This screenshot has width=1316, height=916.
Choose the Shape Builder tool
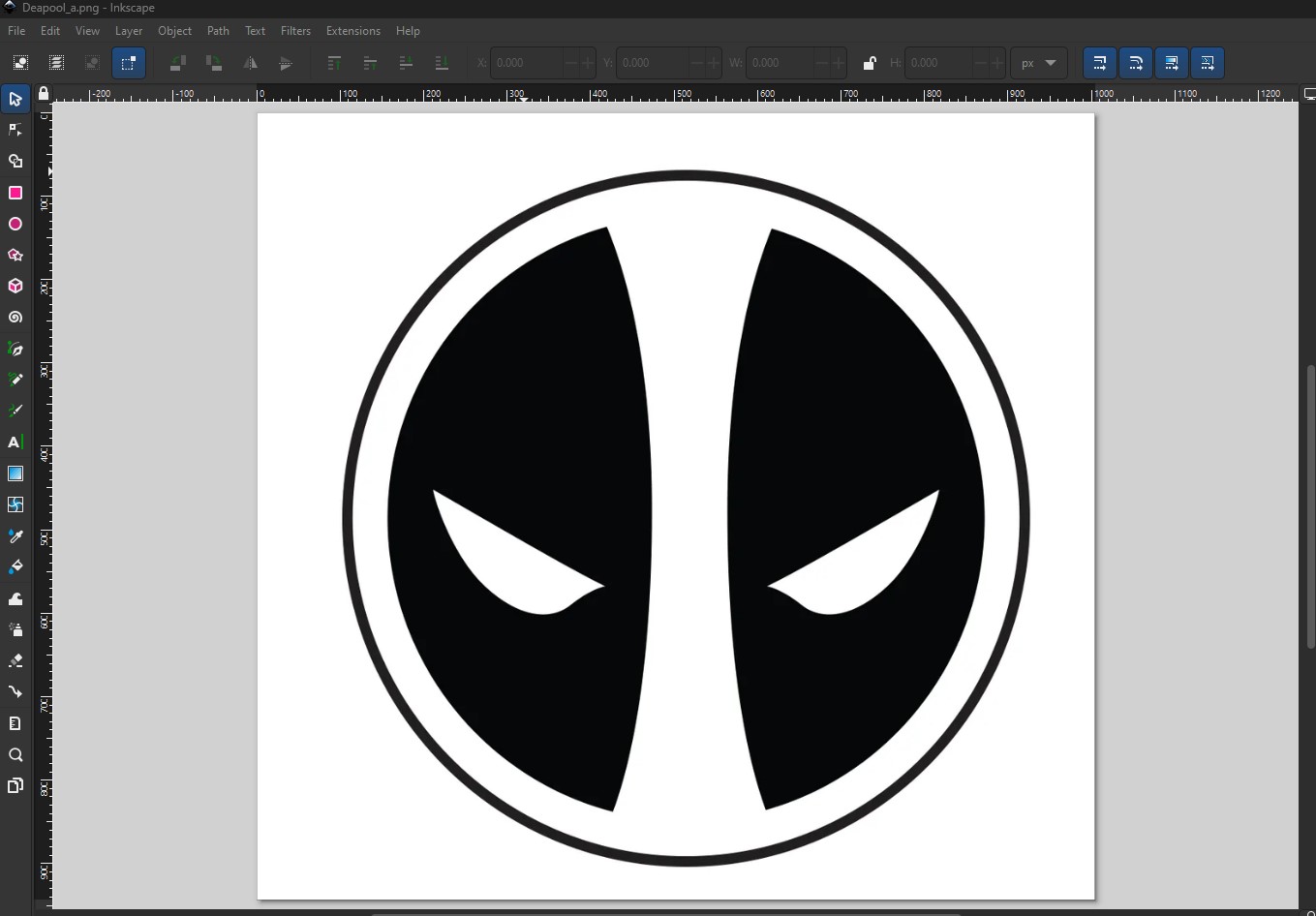tap(15, 162)
